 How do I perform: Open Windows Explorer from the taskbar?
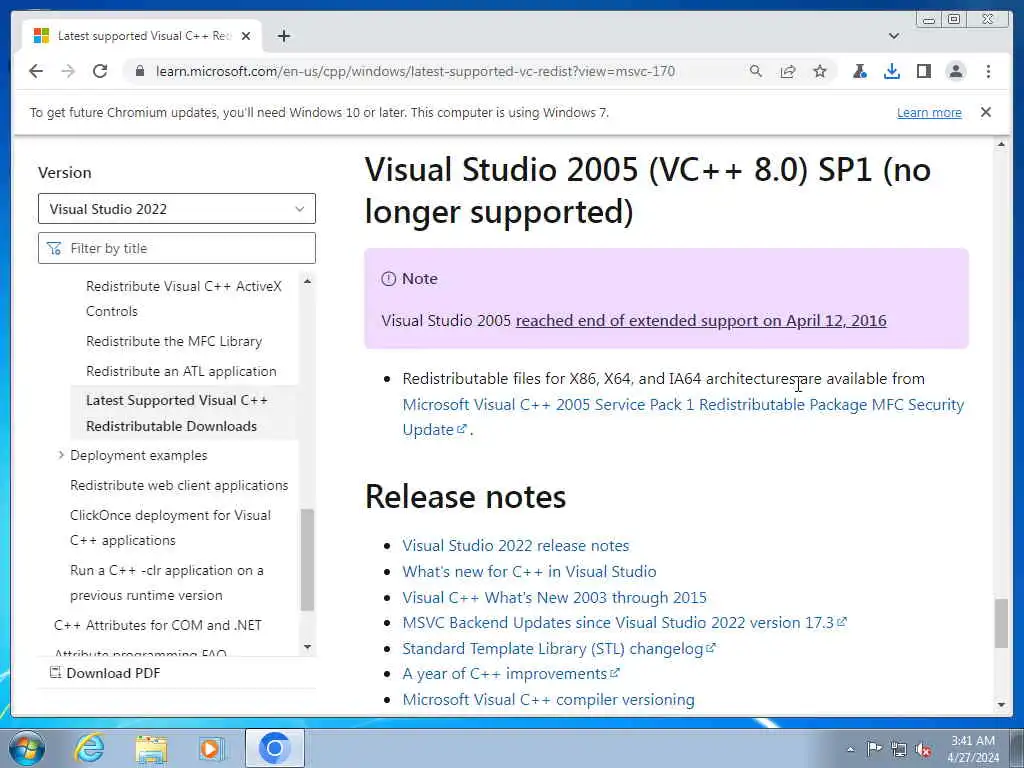click(x=151, y=748)
